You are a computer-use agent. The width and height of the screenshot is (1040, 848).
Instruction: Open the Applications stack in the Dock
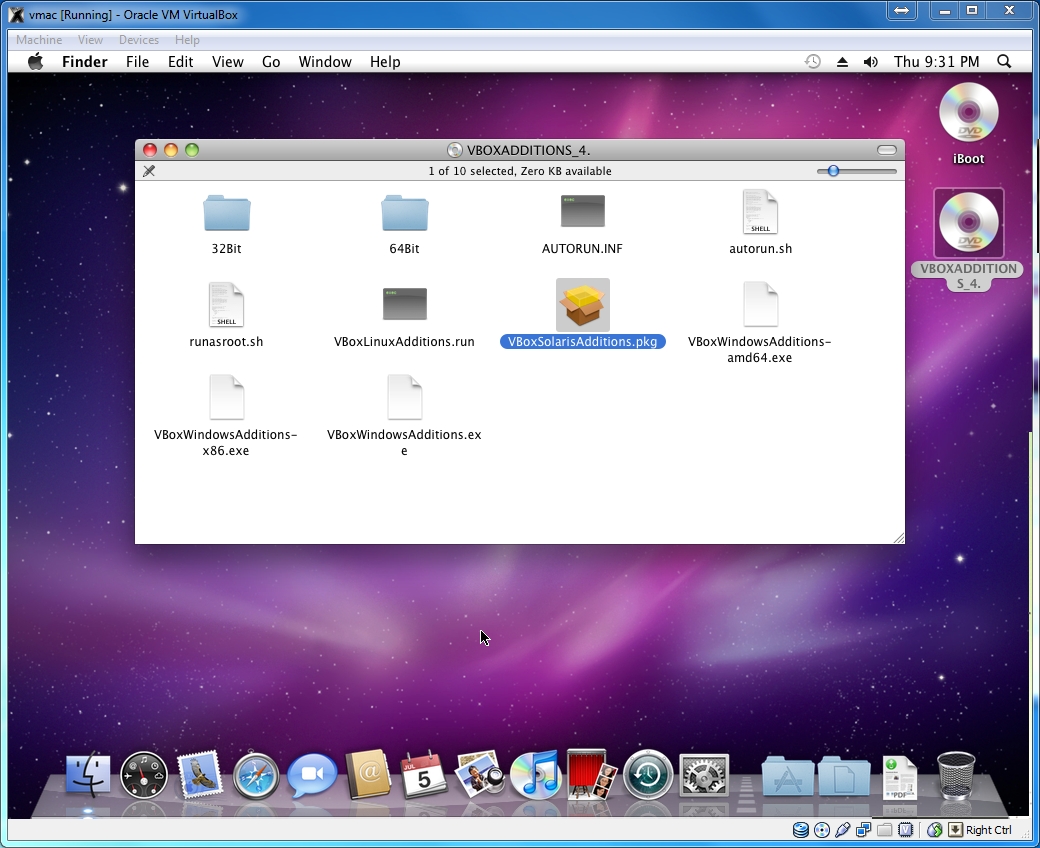[787, 776]
